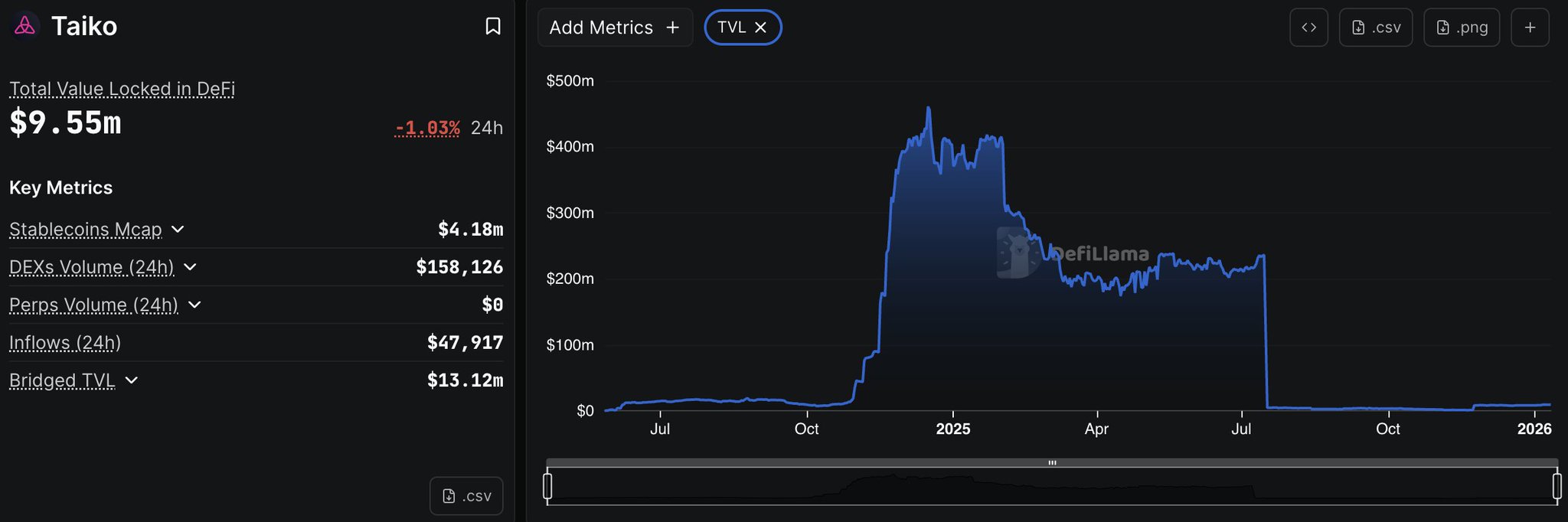The image size is (1568, 522).
Task: Expand the Stablecoins Mcap row
Action: tap(178, 229)
